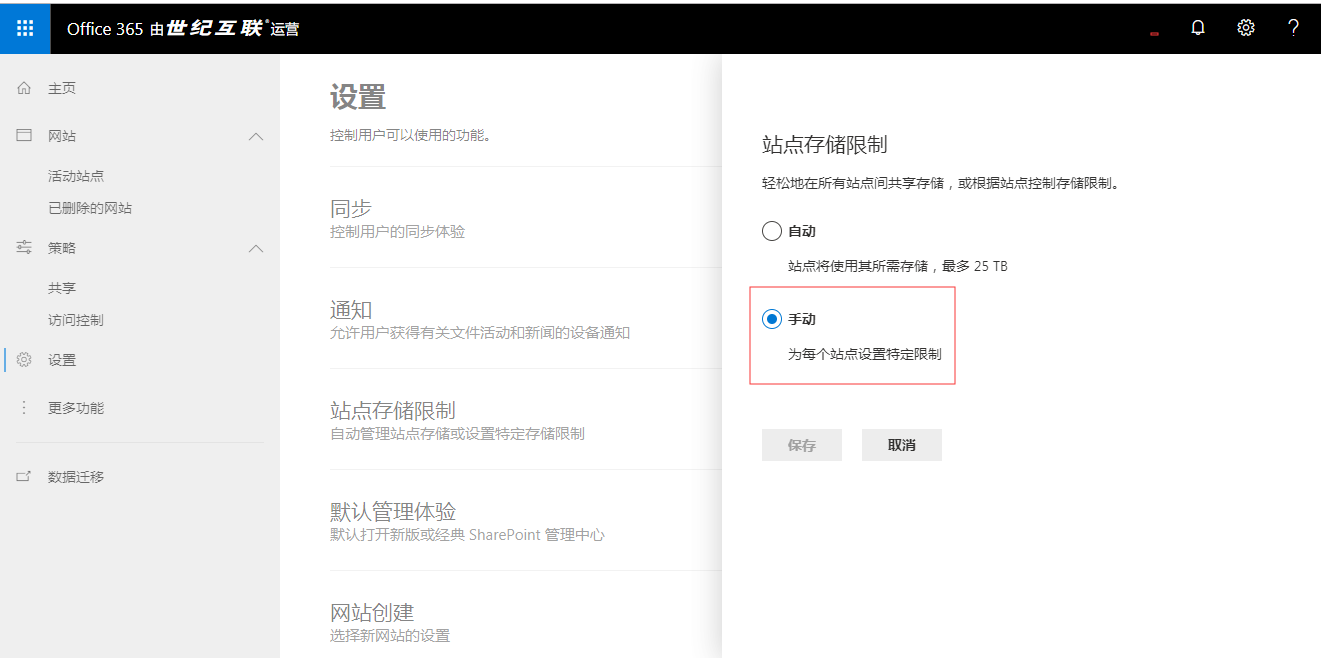The image size is (1321, 658).
Task: Open the 同步 settings entry
Action: coord(351,209)
